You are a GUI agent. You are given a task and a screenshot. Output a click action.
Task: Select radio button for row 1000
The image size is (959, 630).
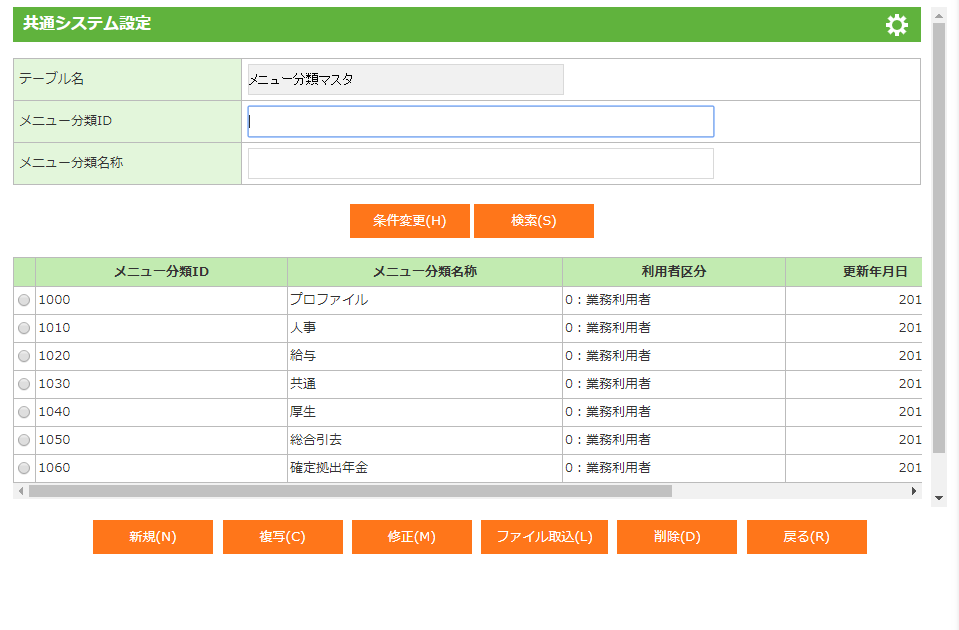click(24, 300)
